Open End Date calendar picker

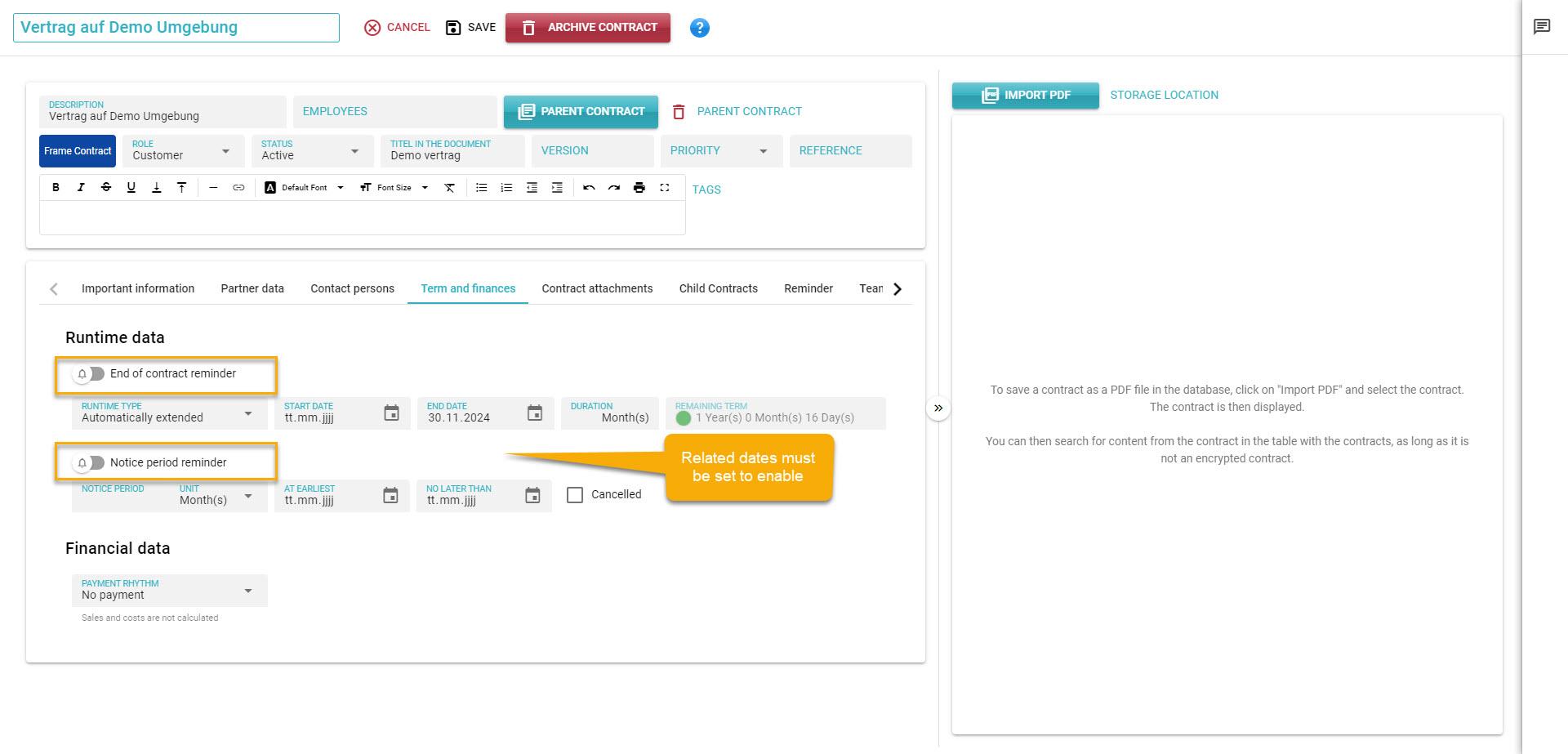(535, 413)
